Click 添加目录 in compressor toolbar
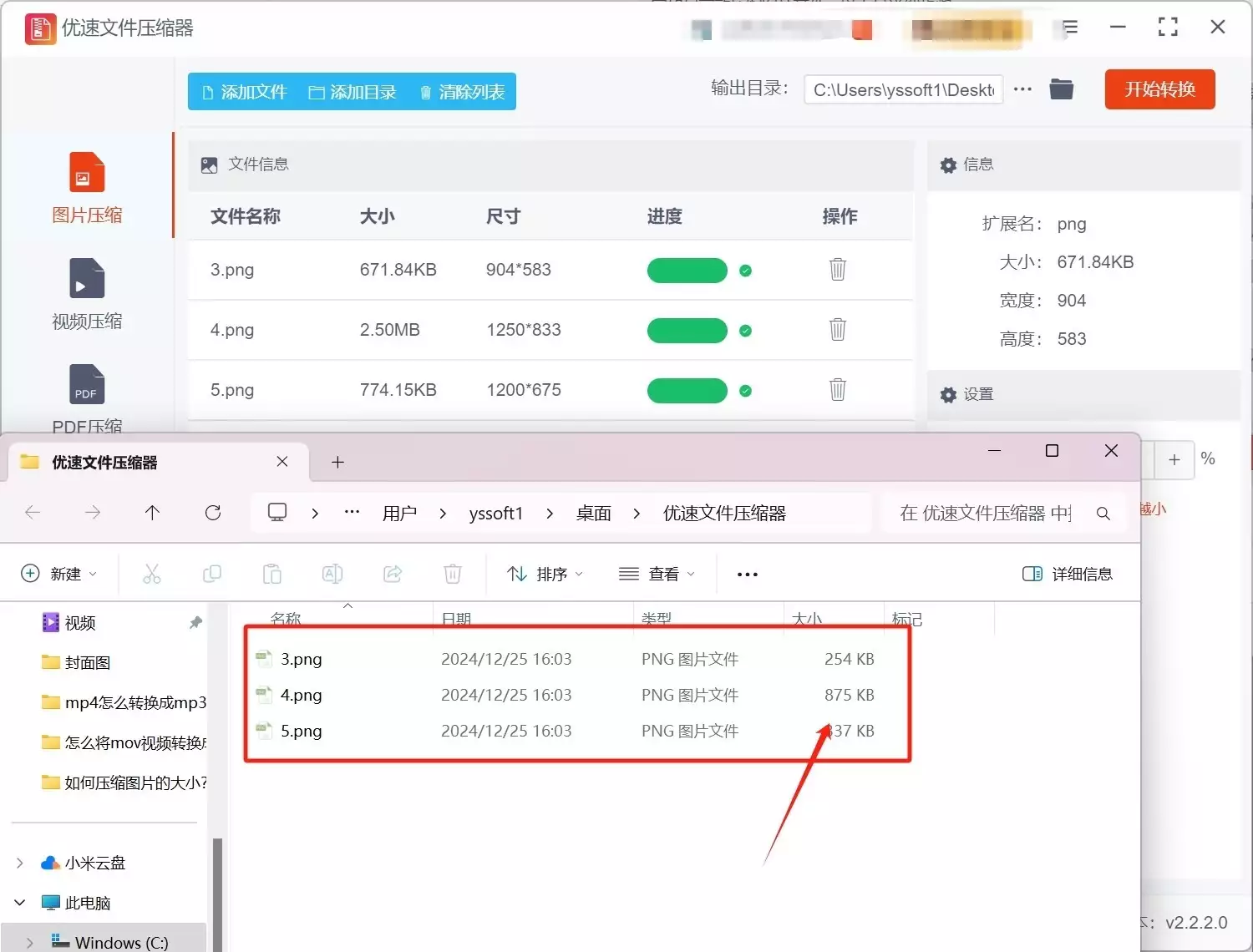Viewport: 1253px width, 952px height. coord(353,92)
